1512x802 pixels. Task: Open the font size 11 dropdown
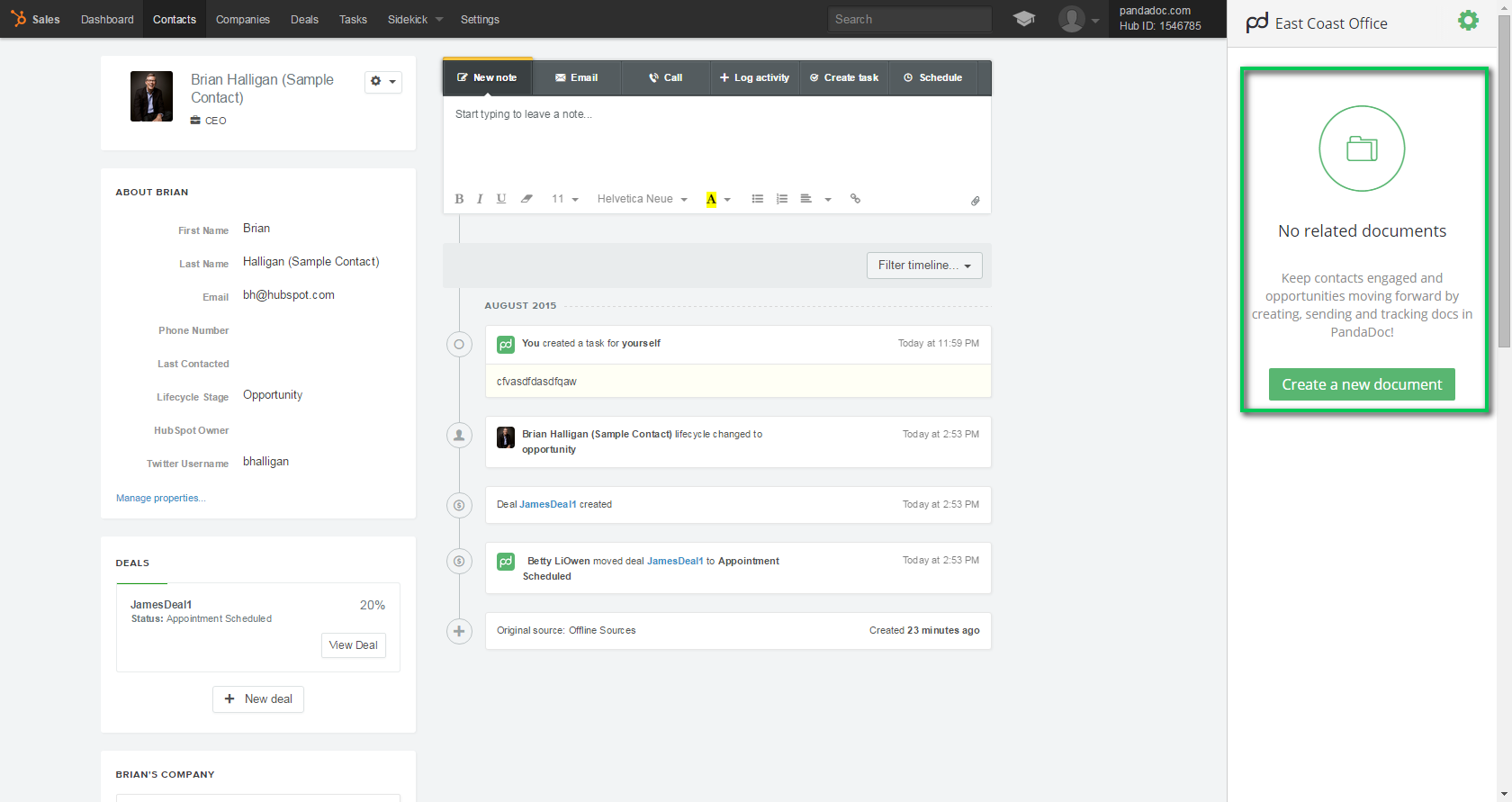tap(564, 199)
